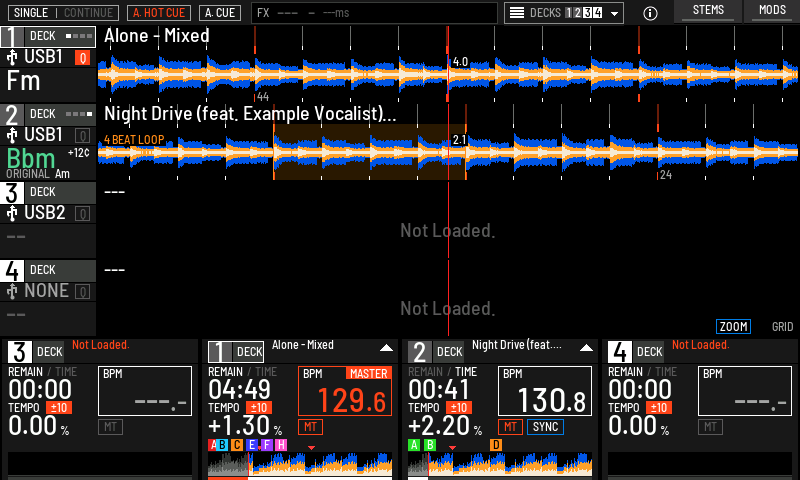Click the USB icon on deck 2 source
The width and height of the screenshot is (800, 480).
[12, 136]
